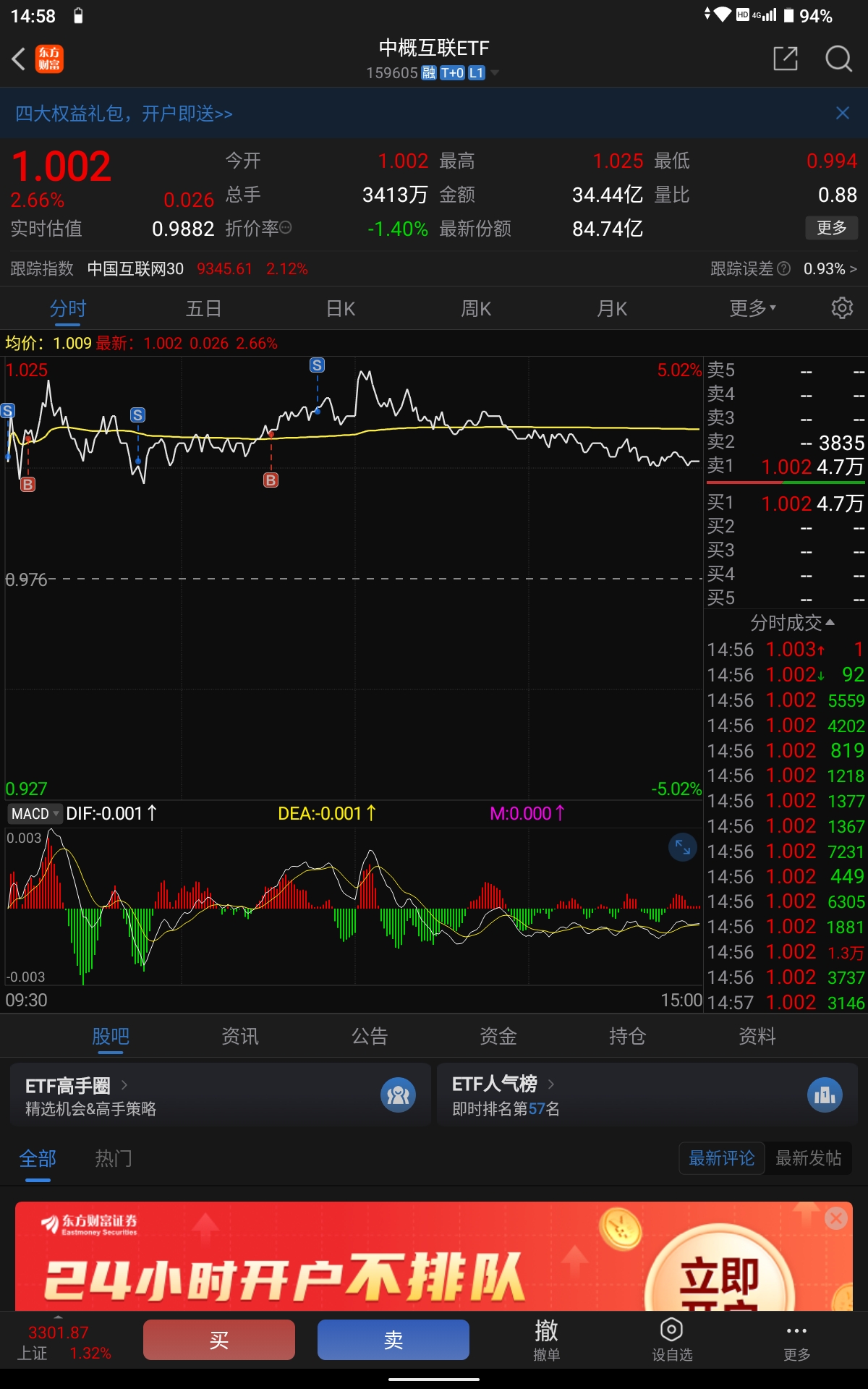Screen dimensions: 868x1389
Task: Tap the red 买 buy button
Action: pyautogui.click(x=219, y=1340)
